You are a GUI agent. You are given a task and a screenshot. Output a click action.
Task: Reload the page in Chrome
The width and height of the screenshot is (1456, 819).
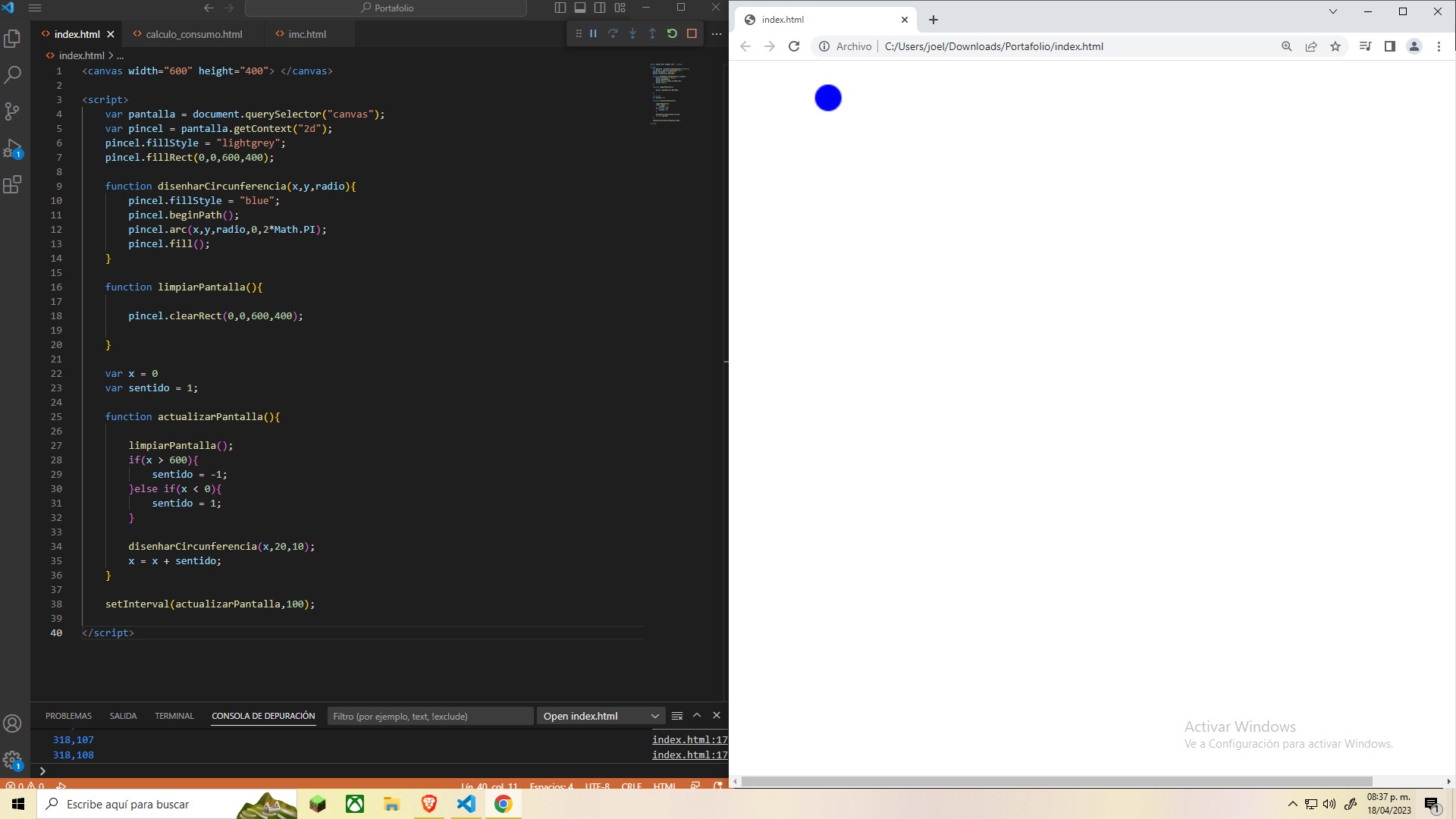point(794,46)
